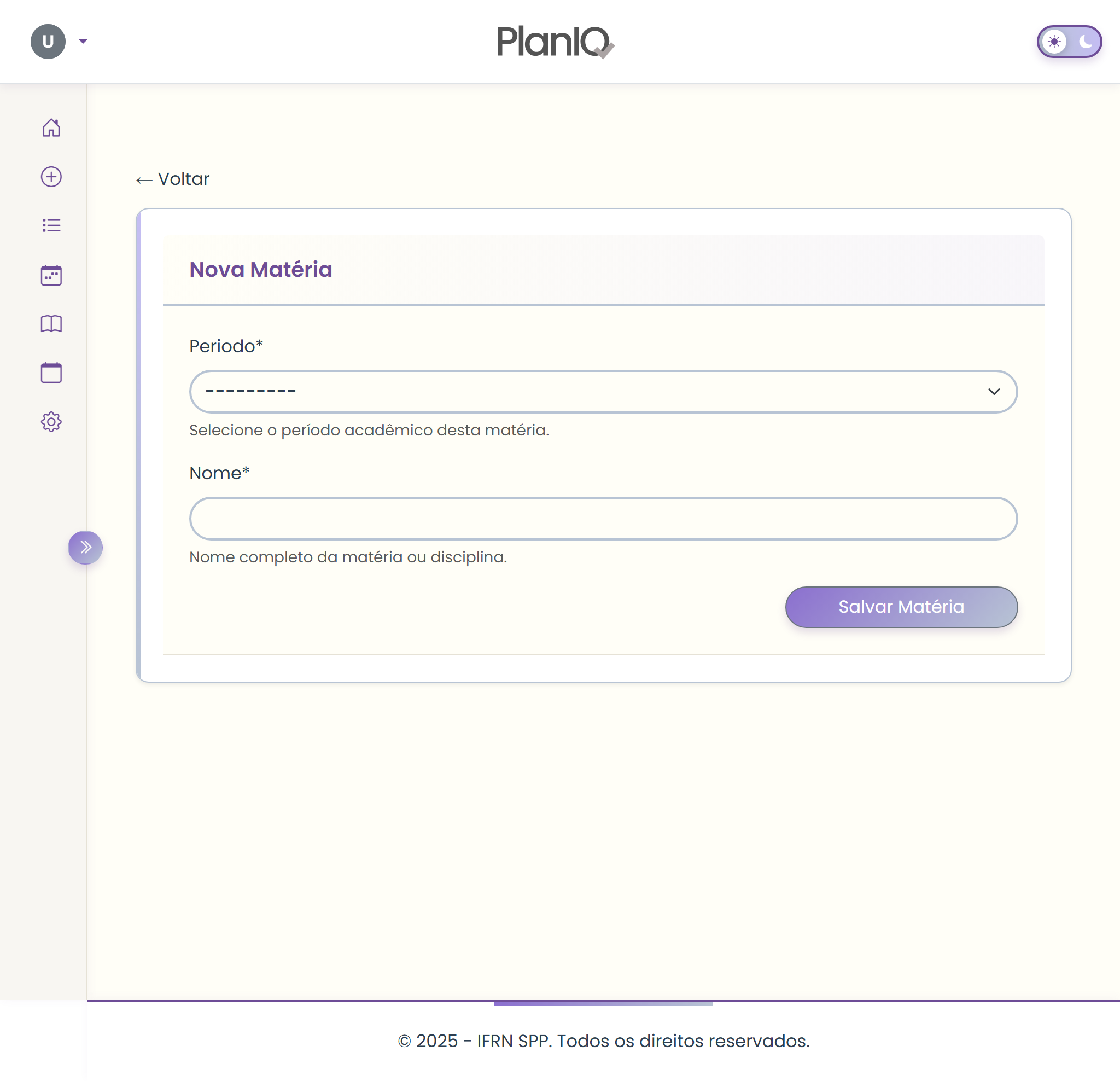Open the settings gear icon

coord(51,422)
